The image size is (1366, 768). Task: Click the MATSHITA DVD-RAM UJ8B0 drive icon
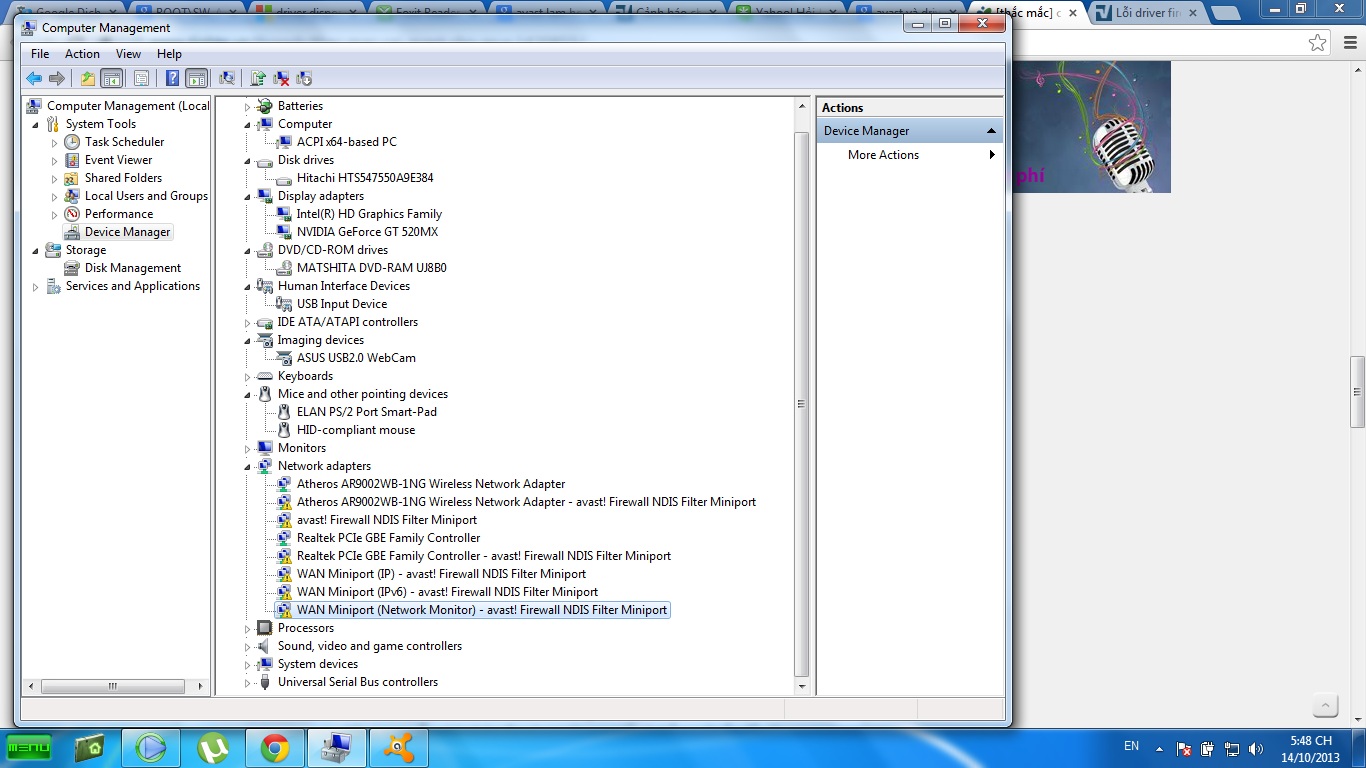[284, 268]
